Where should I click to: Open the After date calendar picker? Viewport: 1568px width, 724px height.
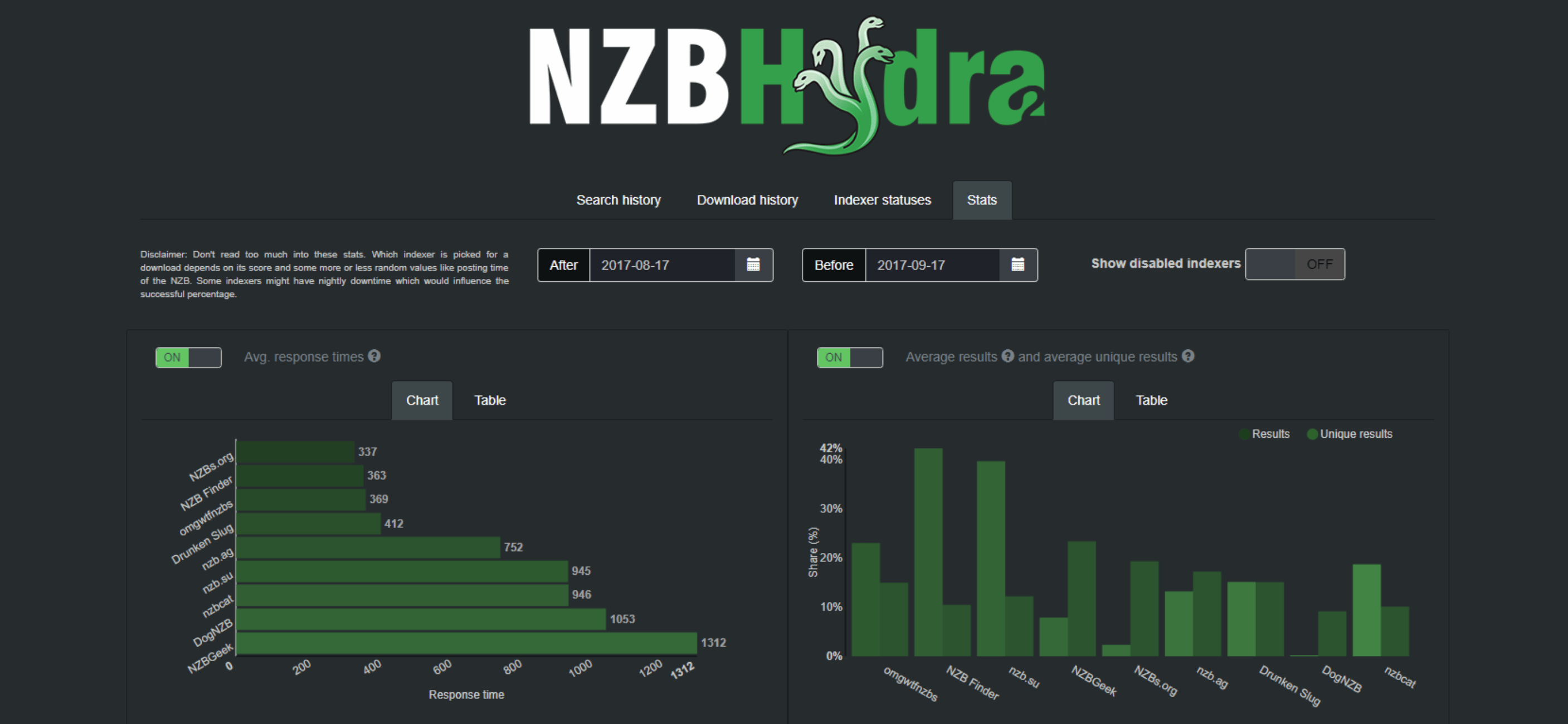click(753, 265)
